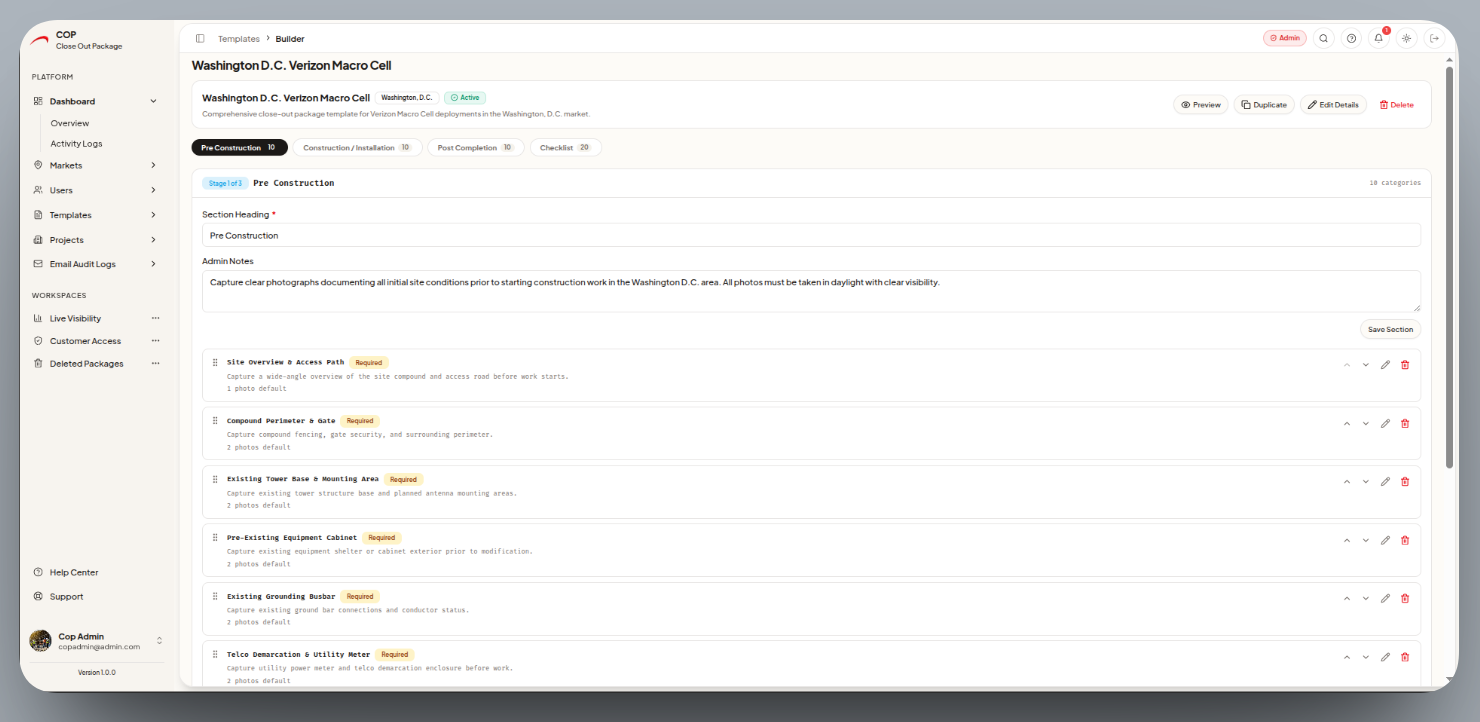The width and height of the screenshot is (1480, 722).
Task: Switch to Construction / Installation tab
Action: click(357, 148)
